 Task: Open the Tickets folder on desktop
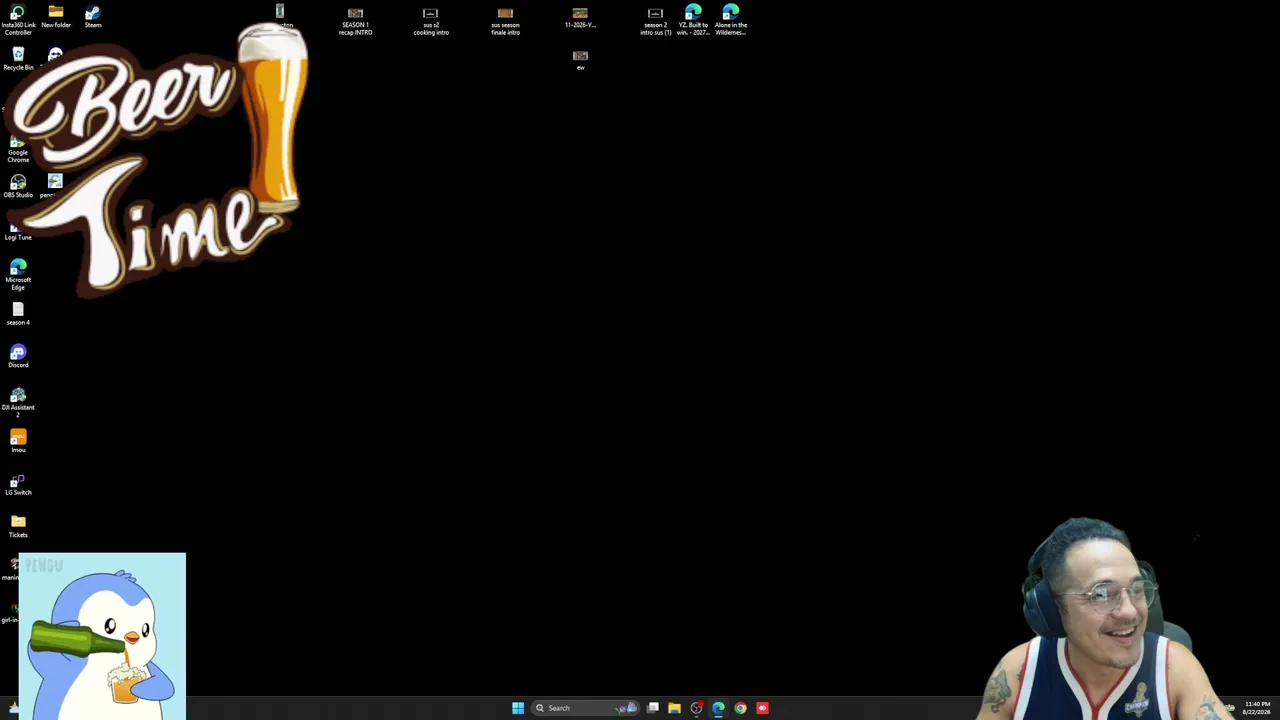[18, 526]
